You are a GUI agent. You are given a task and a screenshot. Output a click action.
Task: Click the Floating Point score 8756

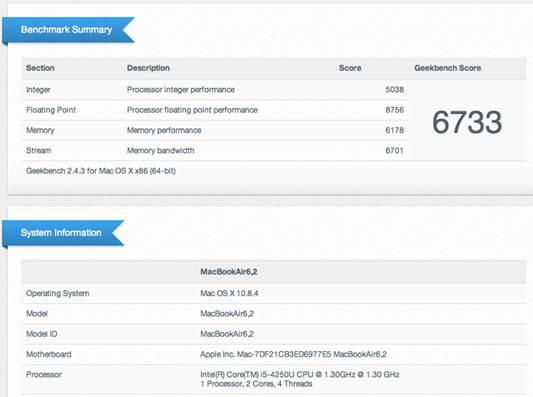394,110
